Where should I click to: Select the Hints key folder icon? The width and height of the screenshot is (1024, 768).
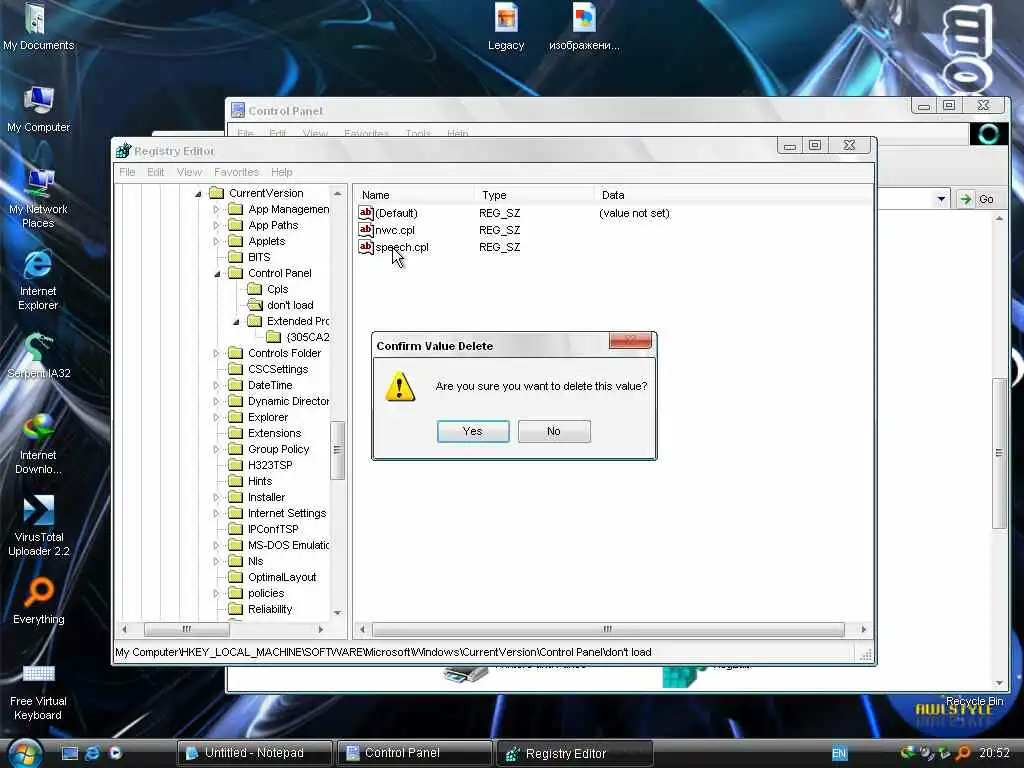point(235,481)
